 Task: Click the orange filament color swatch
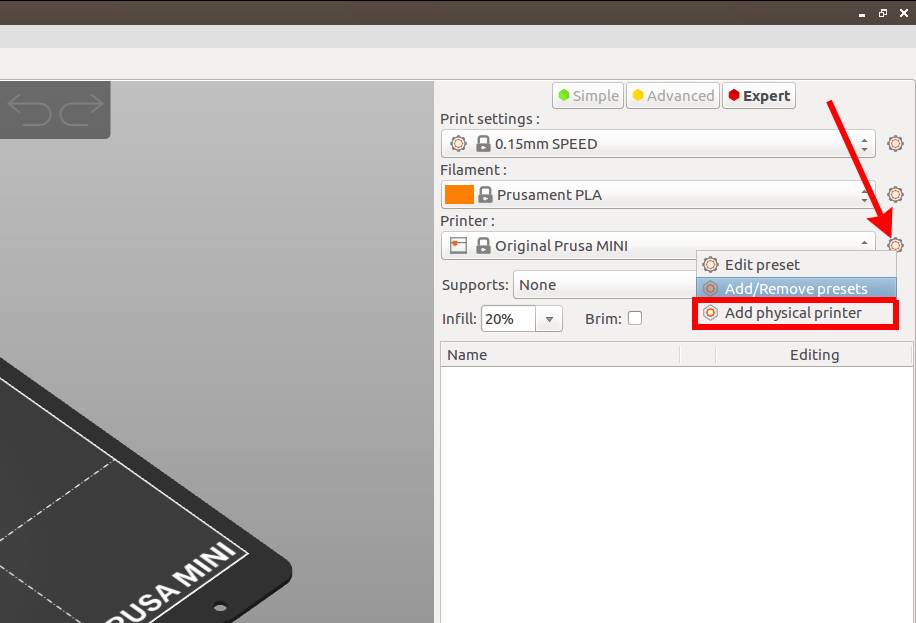point(459,195)
